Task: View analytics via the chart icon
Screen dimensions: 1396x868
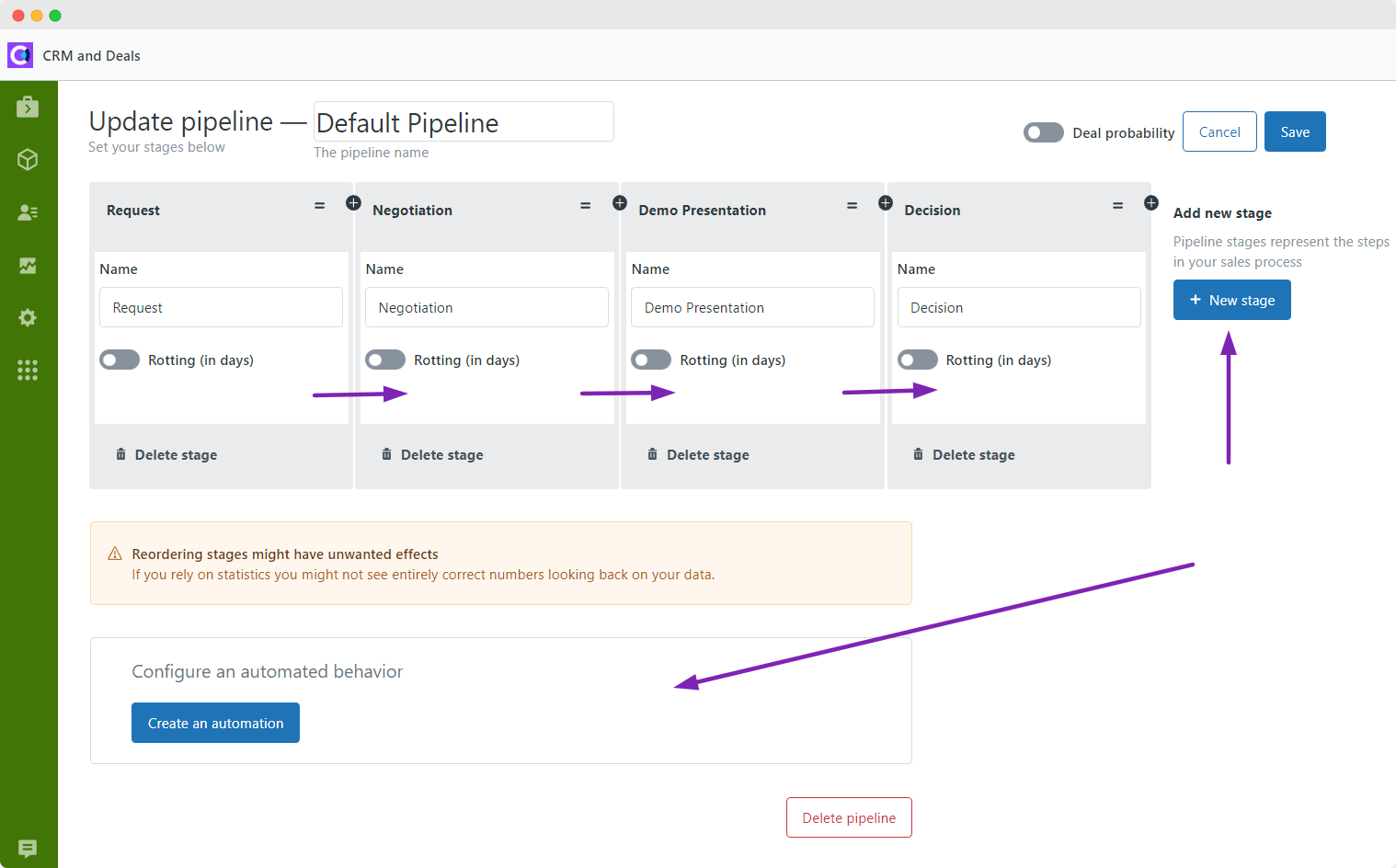Action: point(28,266)
